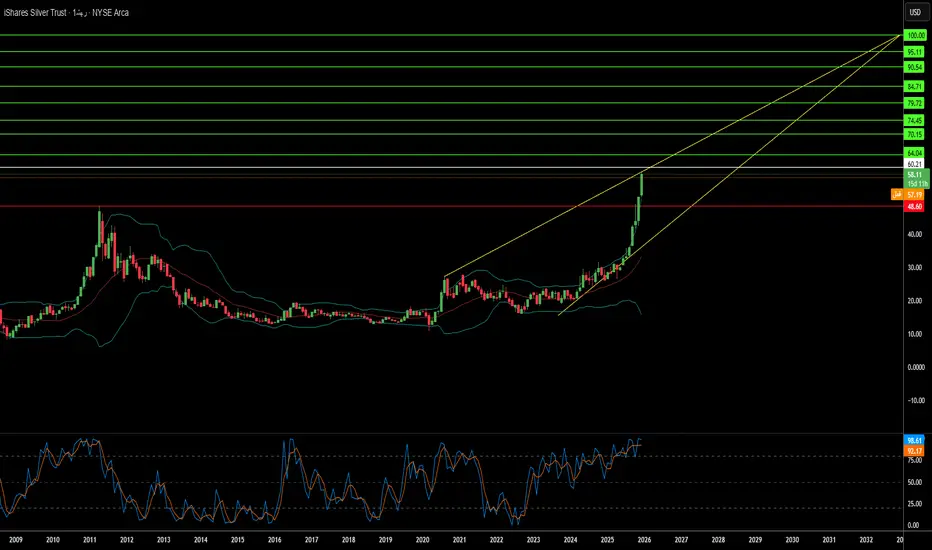
Task: Select the 74.45 level price label
Action: click(x=914, y=121)
